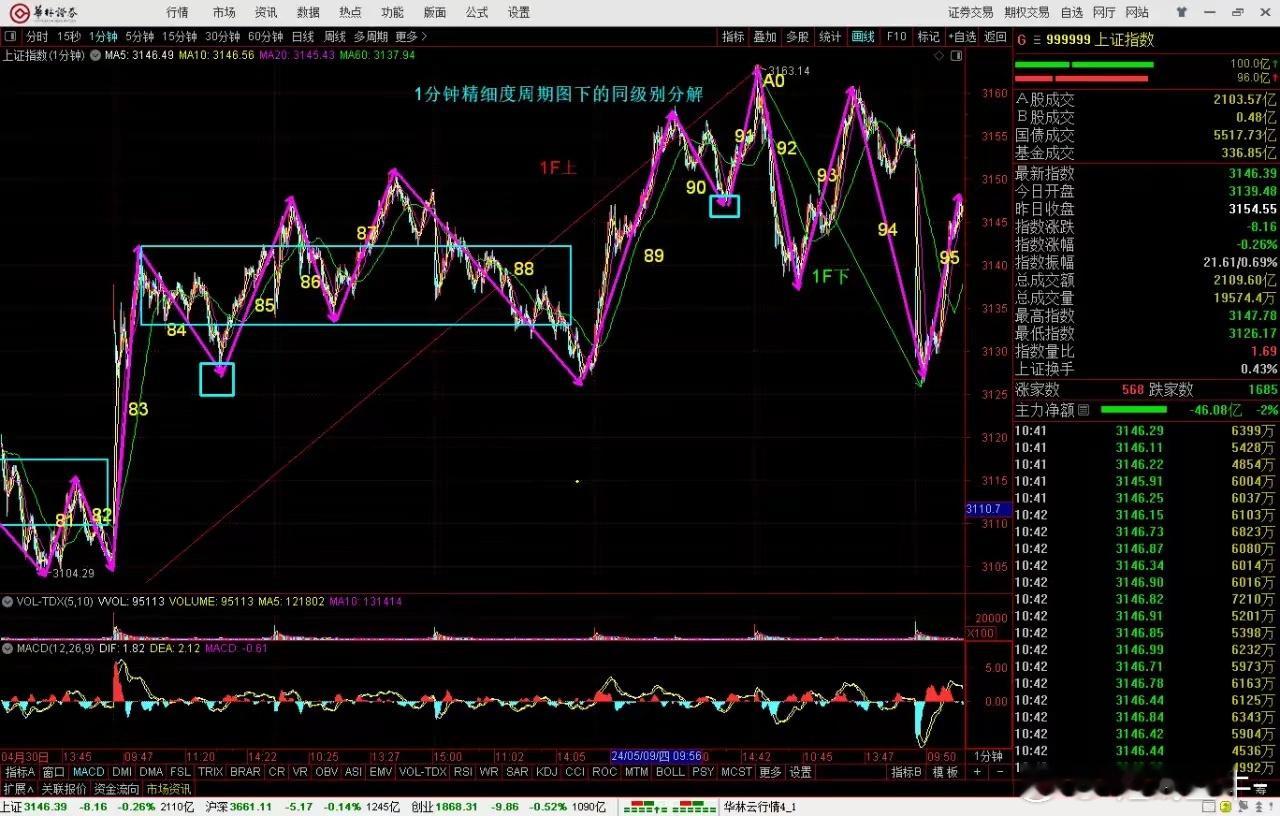Switch to the 5分钟 chart period
The width and height of the screenshot is (1280, 816).
139,37
